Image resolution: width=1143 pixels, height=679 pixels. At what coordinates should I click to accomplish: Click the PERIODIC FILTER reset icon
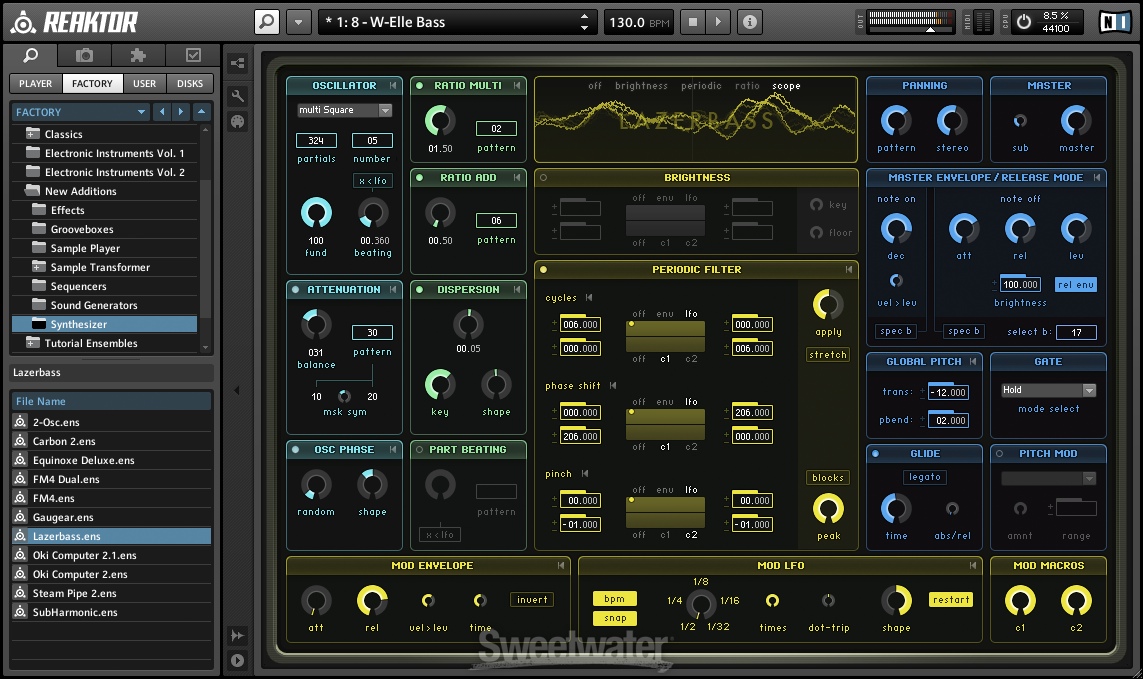click(849, 269)
